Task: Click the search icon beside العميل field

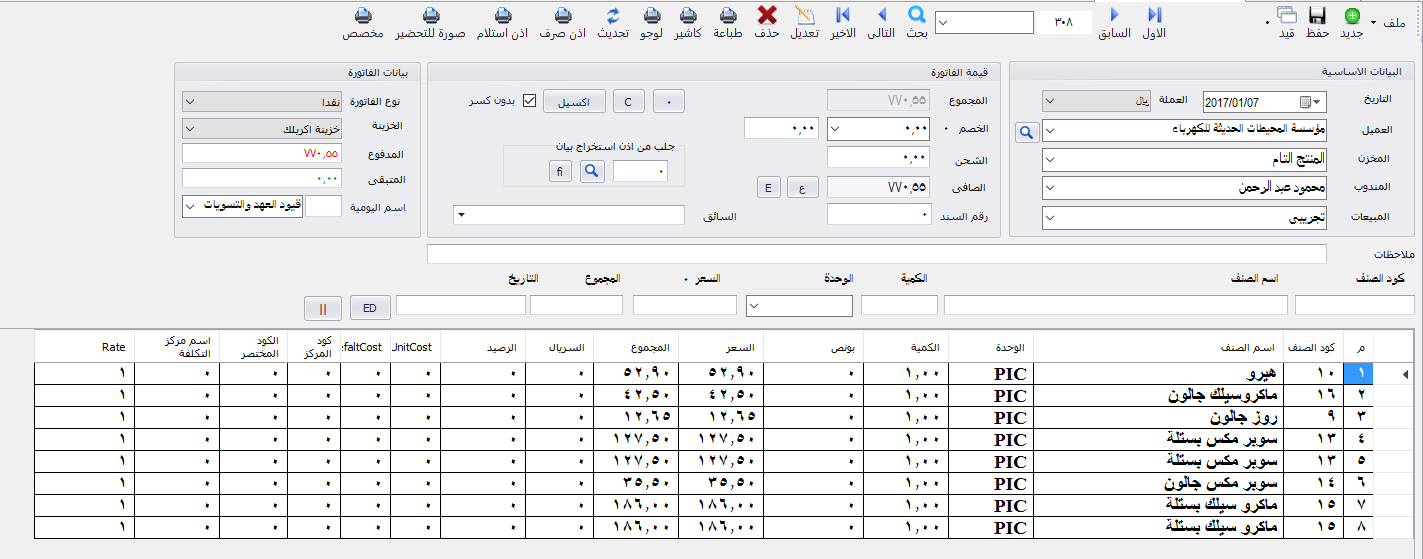Action: coord(1026,132)
